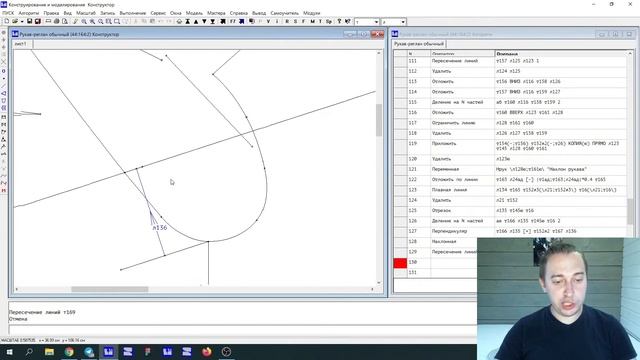640x360 pixels.
Task: Open the second toolbar combo box dropdown
Action: (403, 22)
